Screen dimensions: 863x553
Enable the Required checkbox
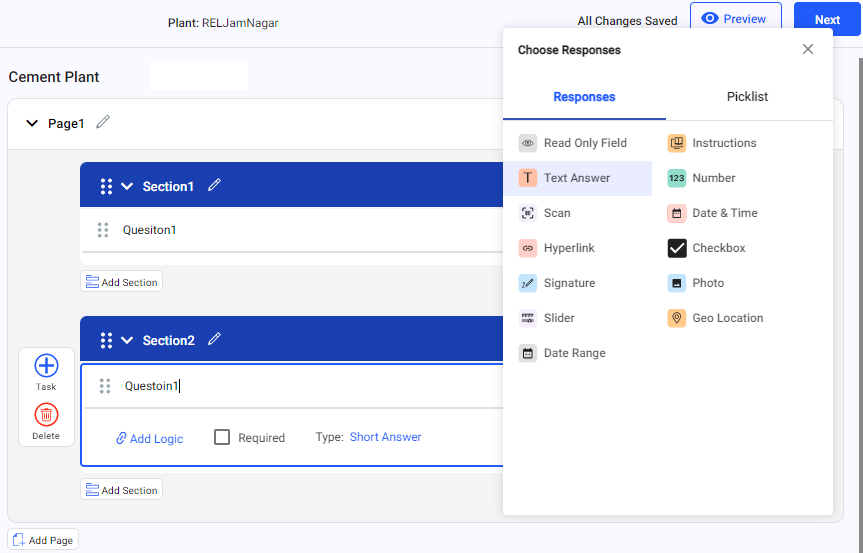click(x=223, y=437)
